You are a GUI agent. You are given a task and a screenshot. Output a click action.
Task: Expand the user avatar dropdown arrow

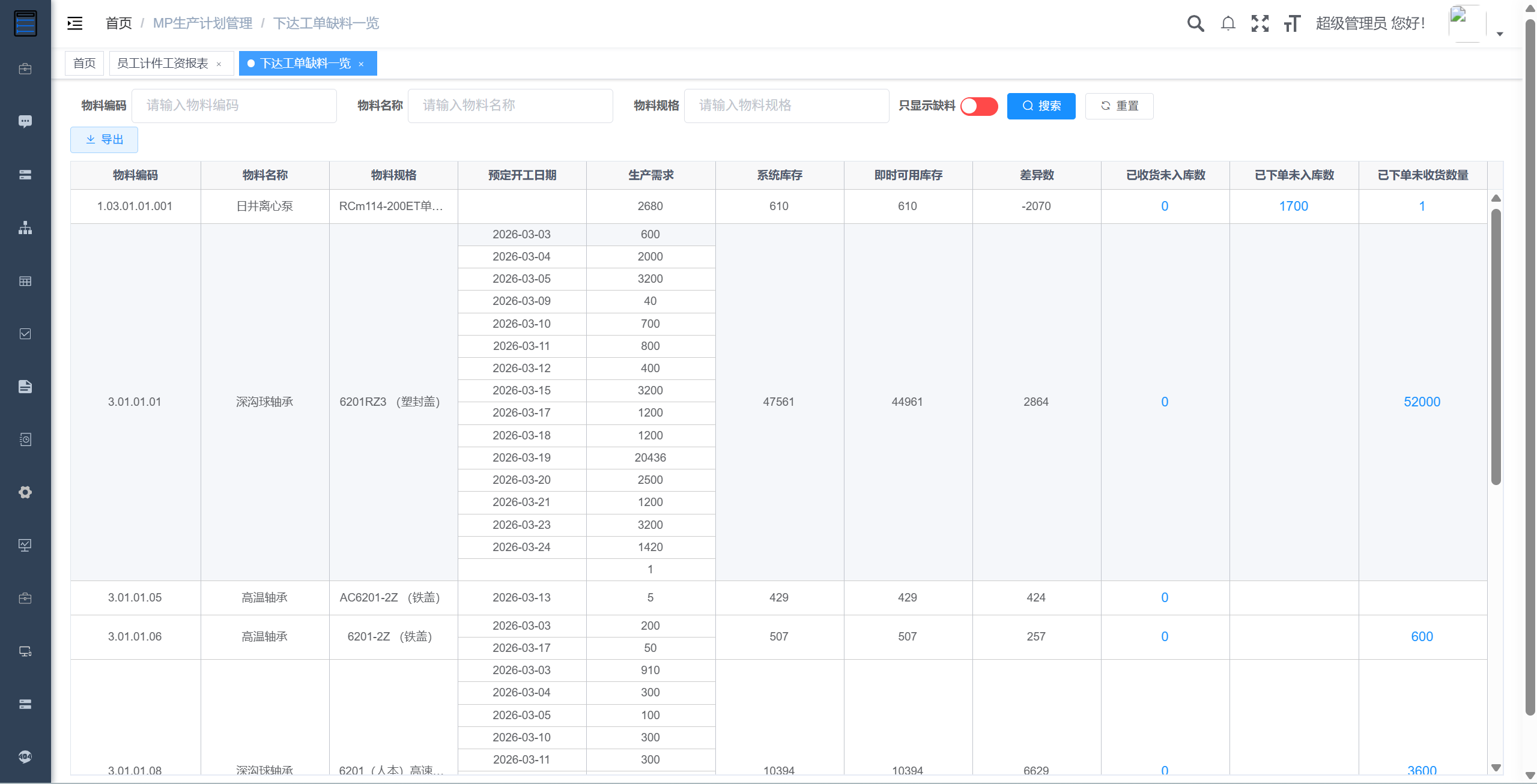coord(1500,34)
